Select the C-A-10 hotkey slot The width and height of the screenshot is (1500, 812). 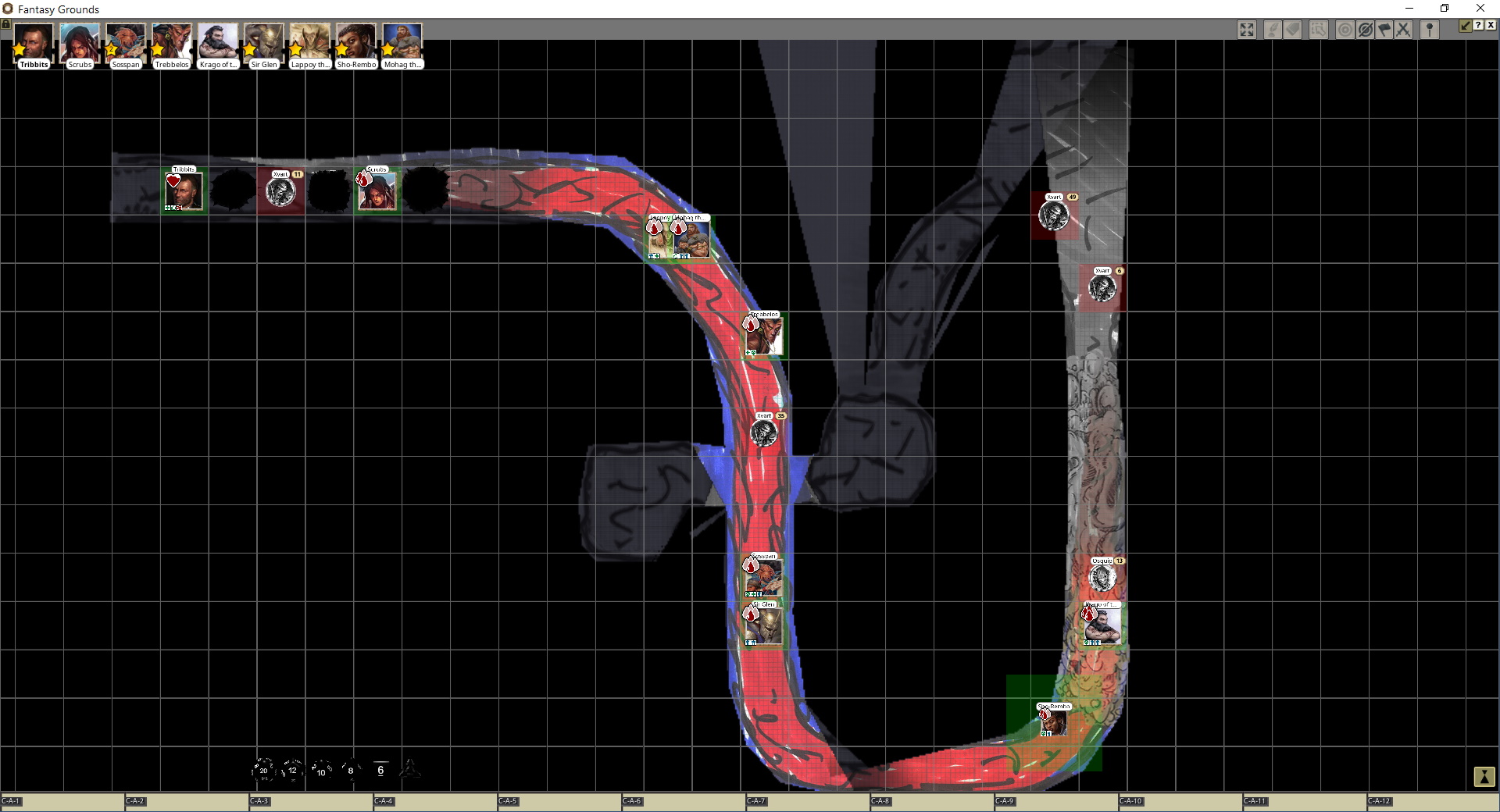coord(1180,802)
